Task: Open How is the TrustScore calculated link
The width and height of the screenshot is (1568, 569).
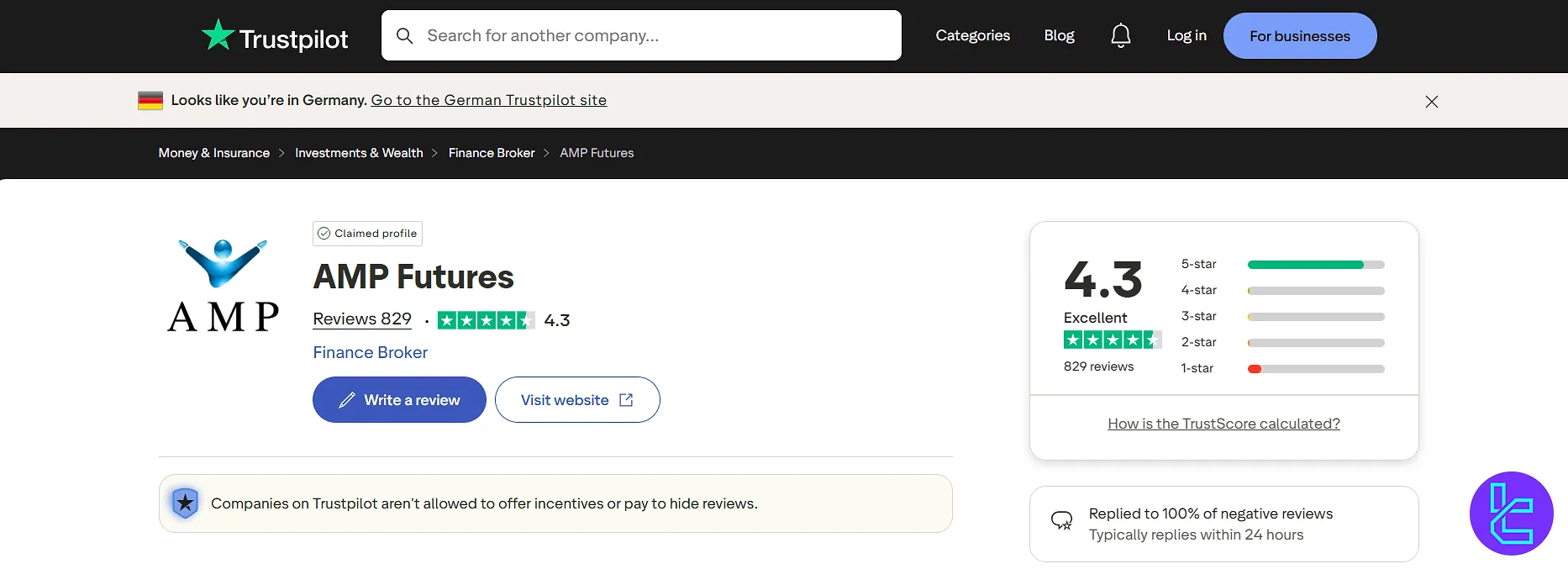Action: pyautogui.click(x=1223, y=424)
